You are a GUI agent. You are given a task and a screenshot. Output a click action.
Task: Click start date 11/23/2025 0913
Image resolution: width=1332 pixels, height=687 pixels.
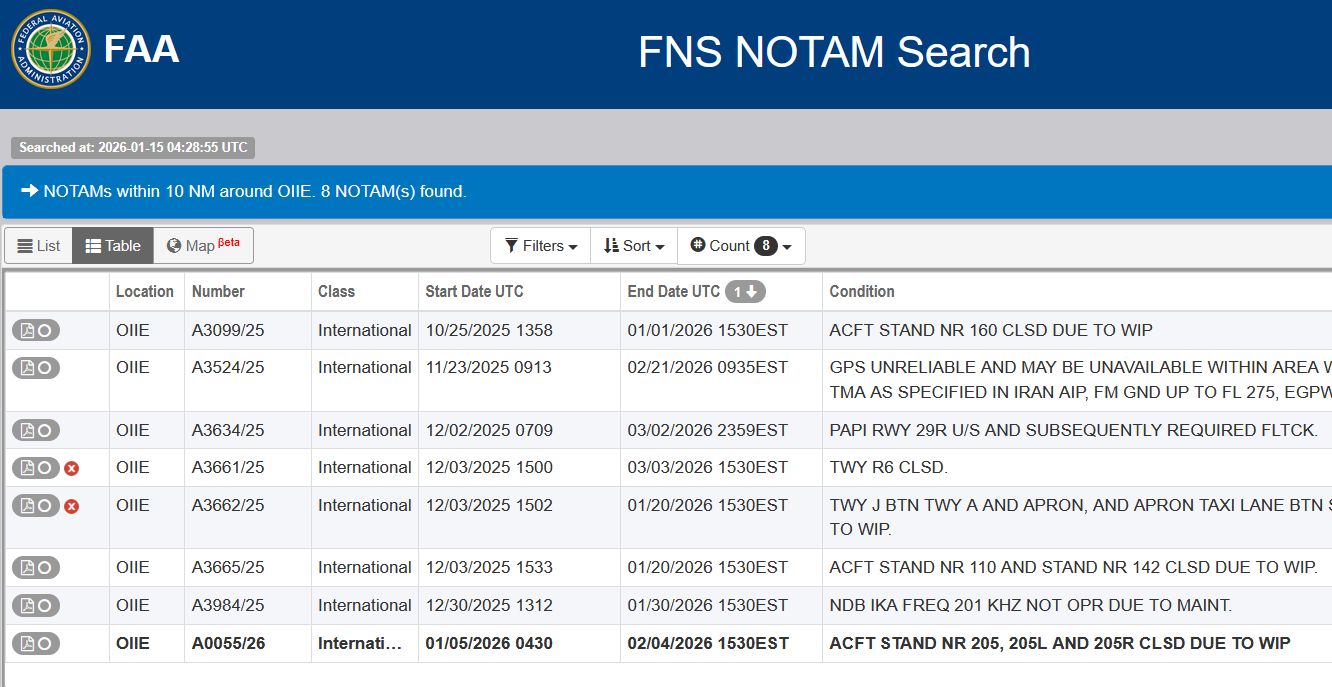(489, 368)
